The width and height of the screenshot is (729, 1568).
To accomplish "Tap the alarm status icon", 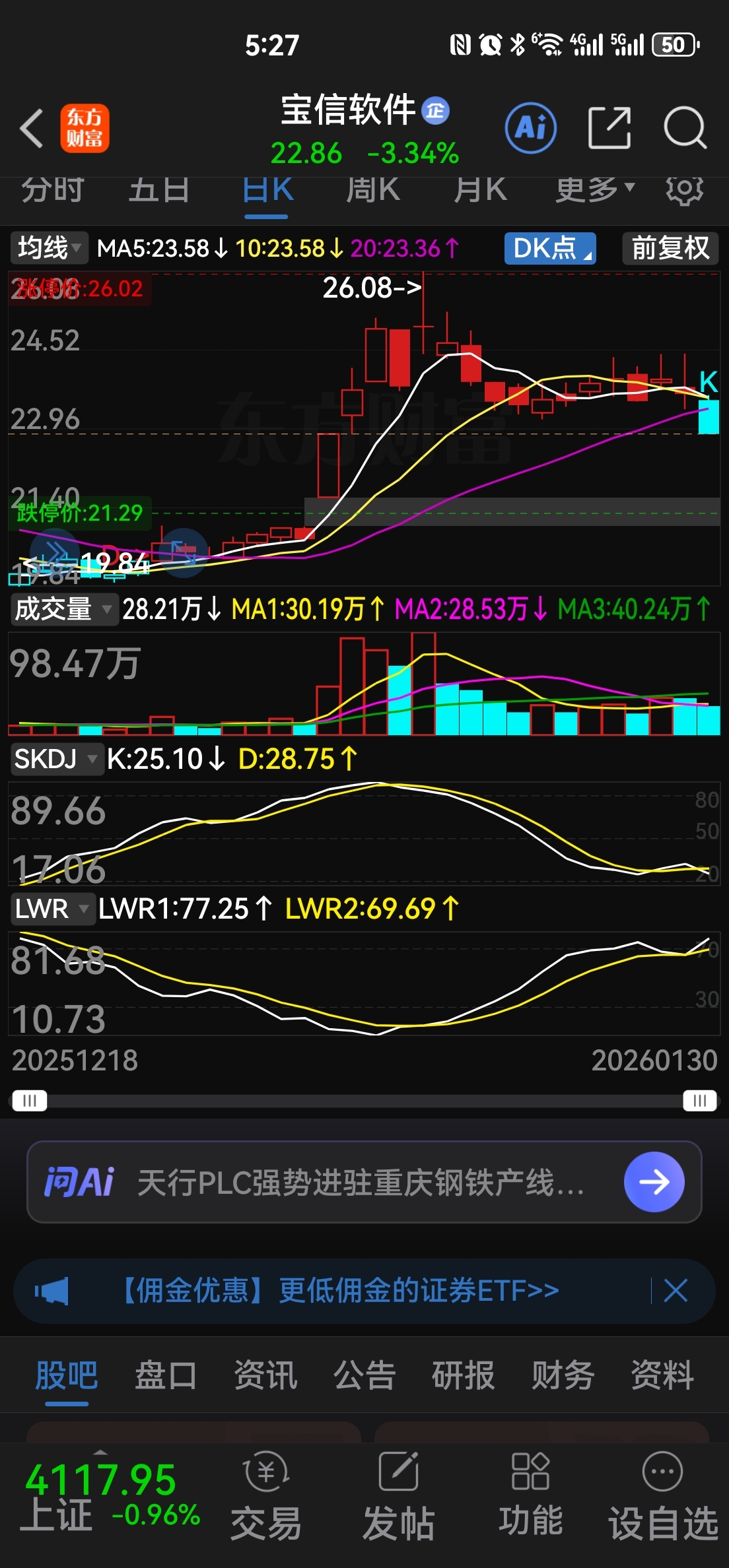I will coord(490,45).
